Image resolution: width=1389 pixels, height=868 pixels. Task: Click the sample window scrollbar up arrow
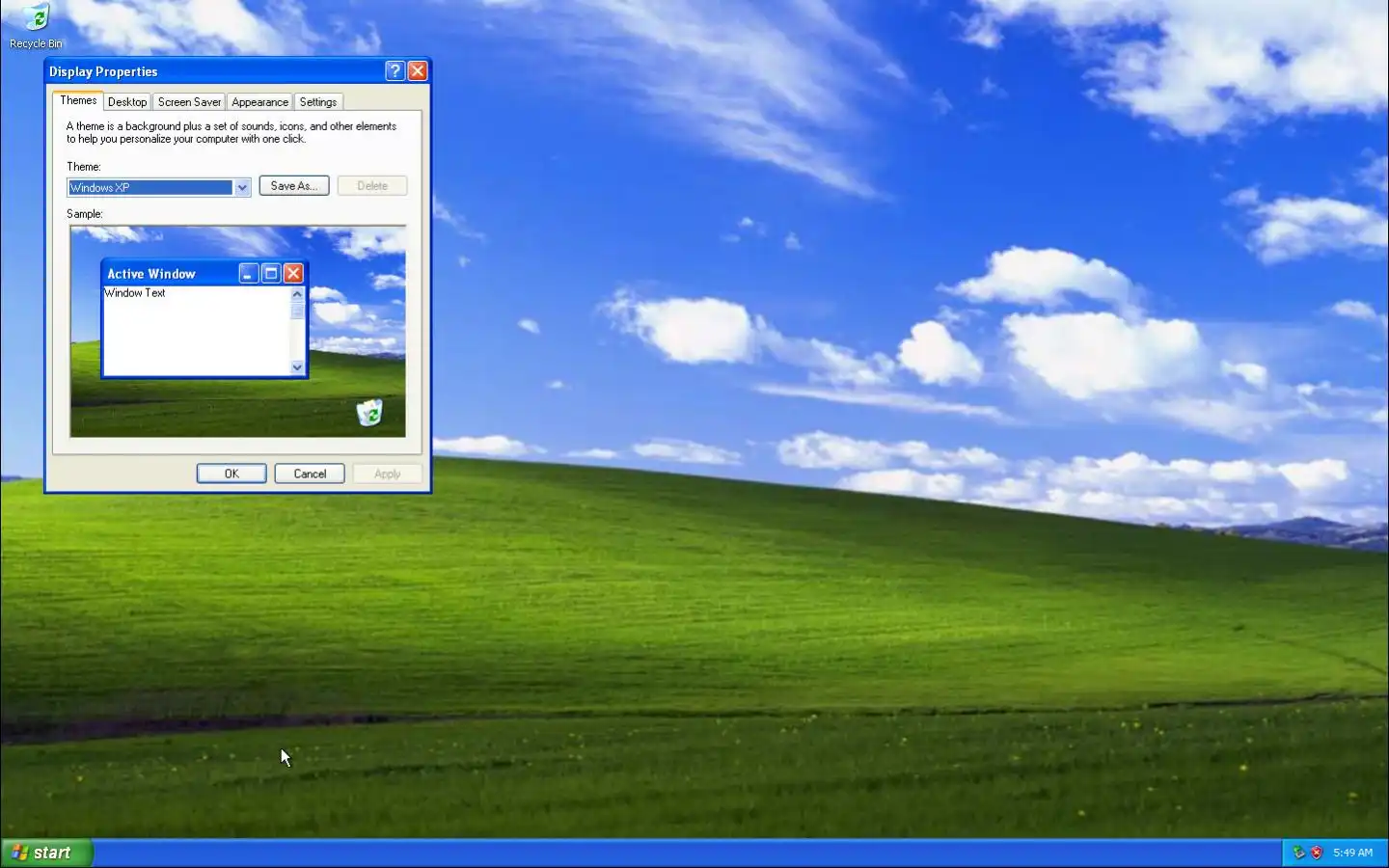(x=297, y=294)
